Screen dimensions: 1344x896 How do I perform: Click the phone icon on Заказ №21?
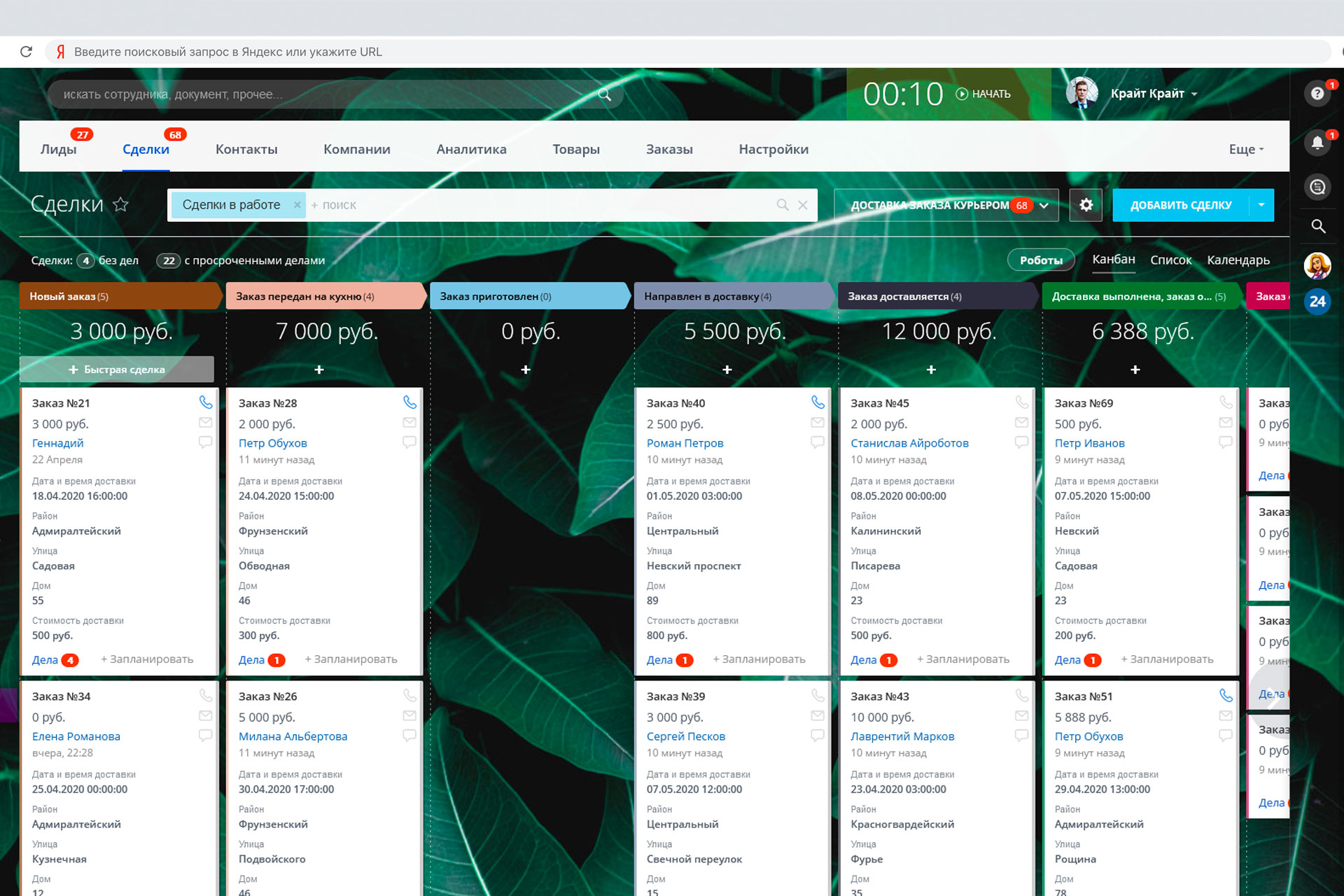[x=205, y=402]
